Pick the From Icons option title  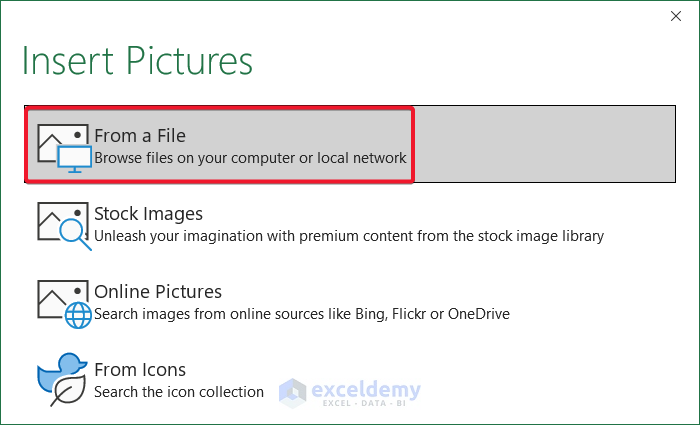coord(140,370)
